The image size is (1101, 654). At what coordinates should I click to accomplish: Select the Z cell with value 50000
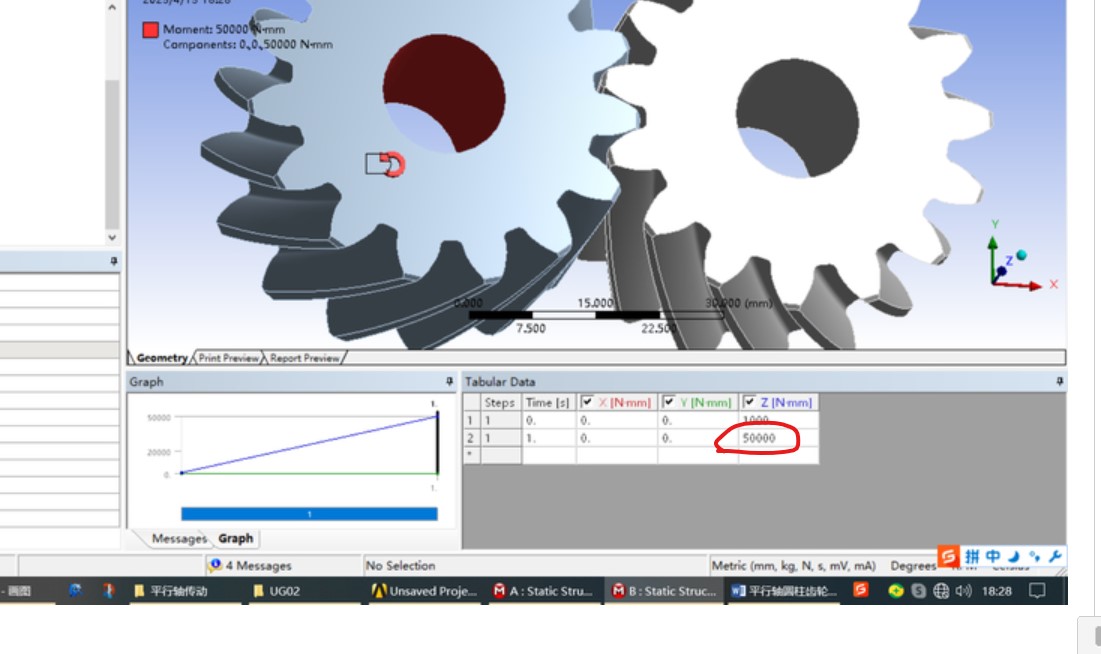click(x=778, y=438)
